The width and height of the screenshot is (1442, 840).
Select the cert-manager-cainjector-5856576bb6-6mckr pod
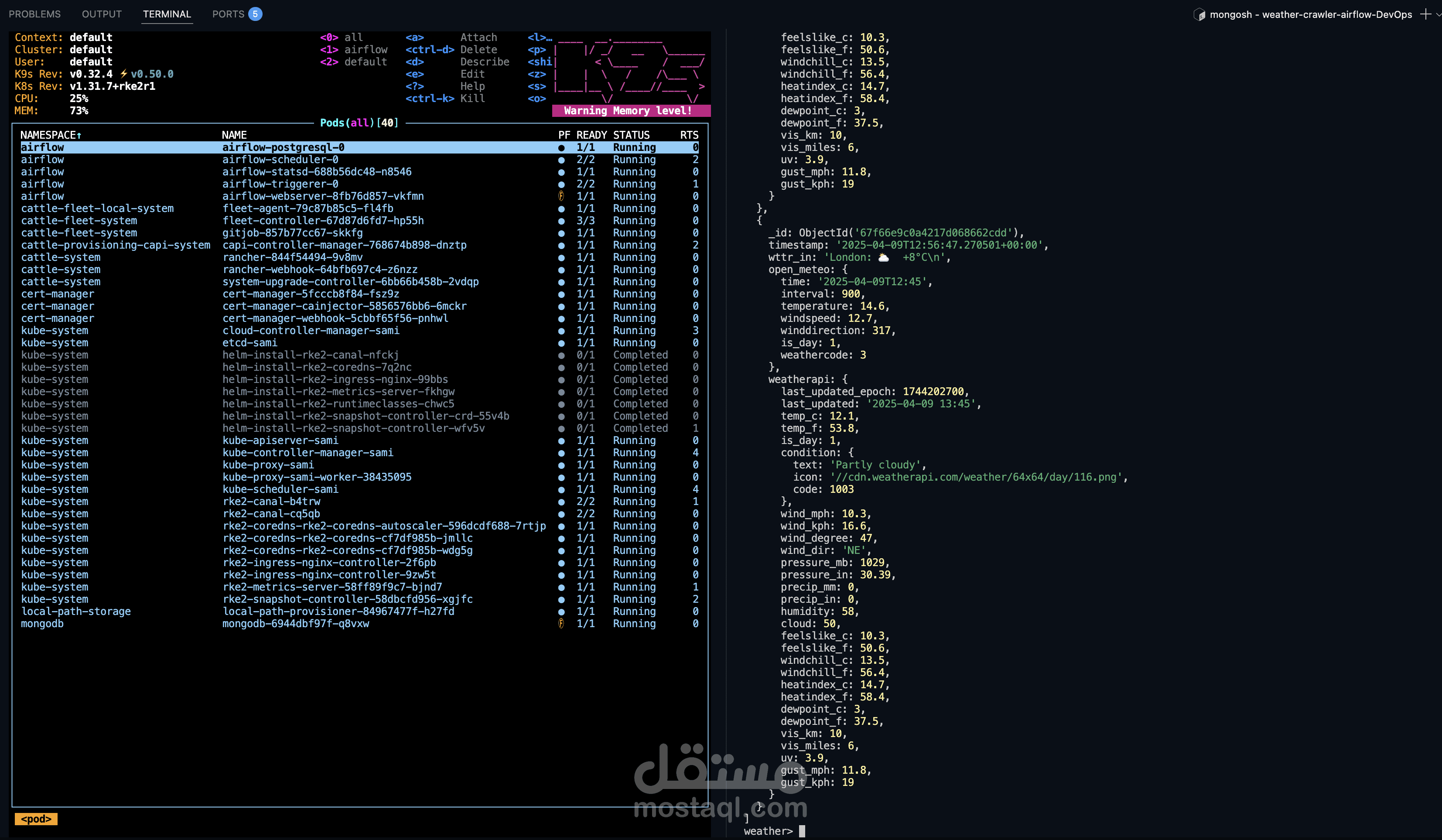coord(345,306)
